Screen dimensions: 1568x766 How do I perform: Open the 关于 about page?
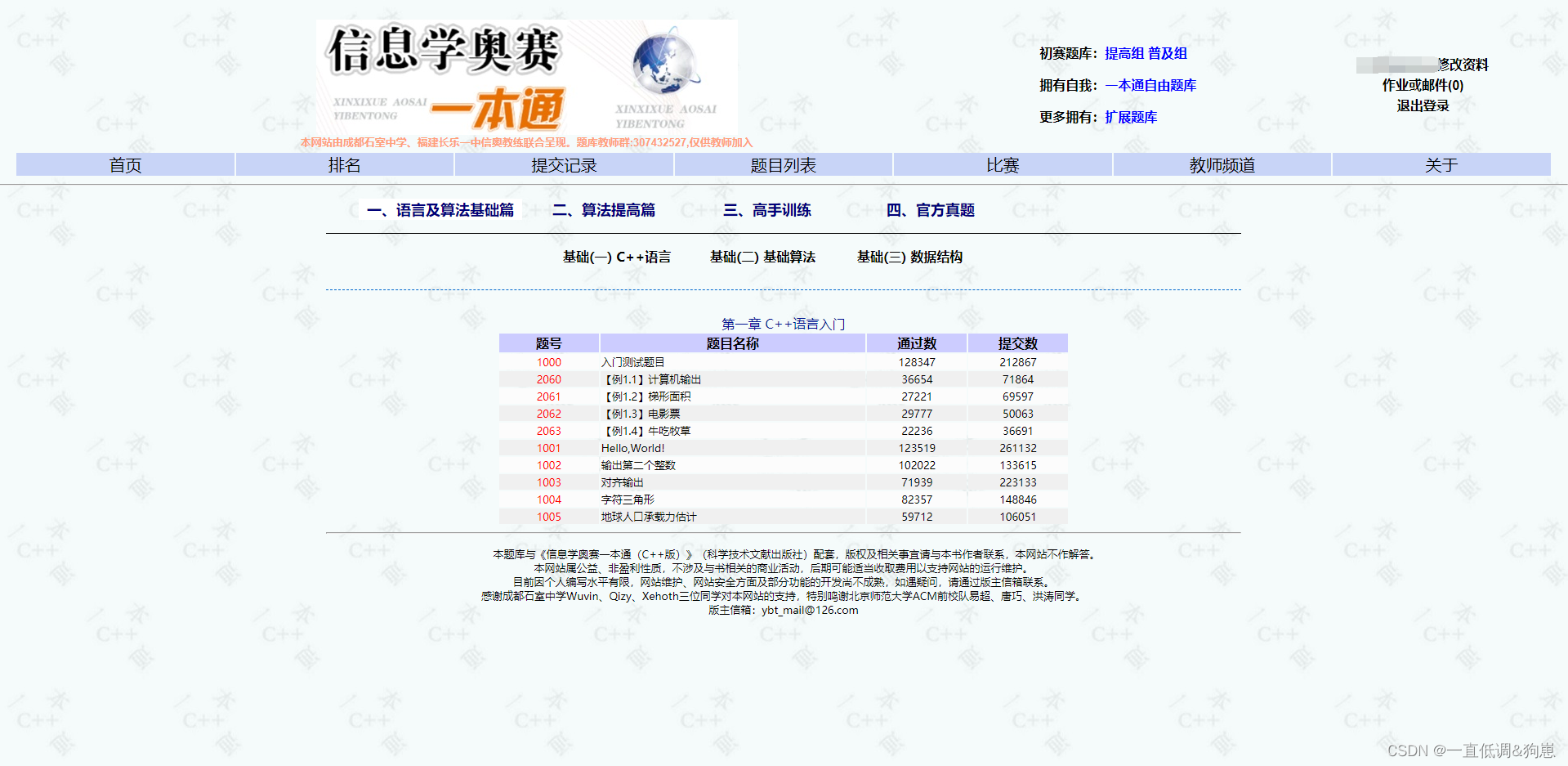pos(1441,164)
